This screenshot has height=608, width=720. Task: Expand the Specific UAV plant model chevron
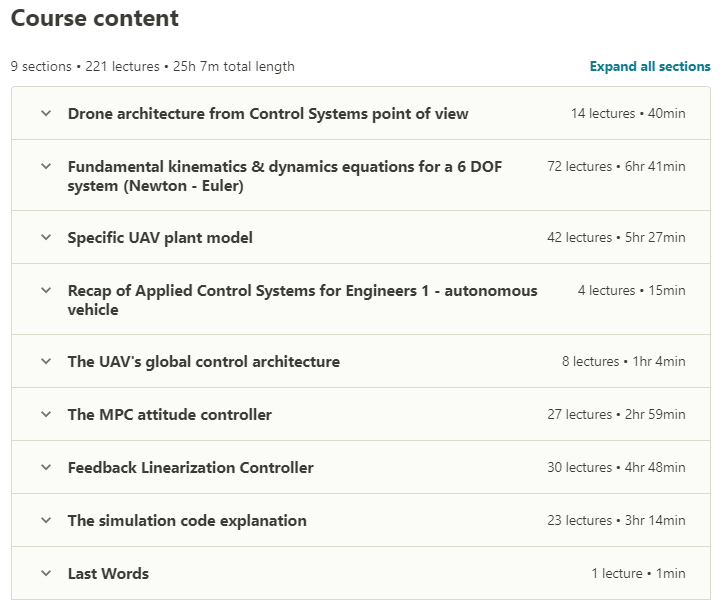click(x=46, y=237)
